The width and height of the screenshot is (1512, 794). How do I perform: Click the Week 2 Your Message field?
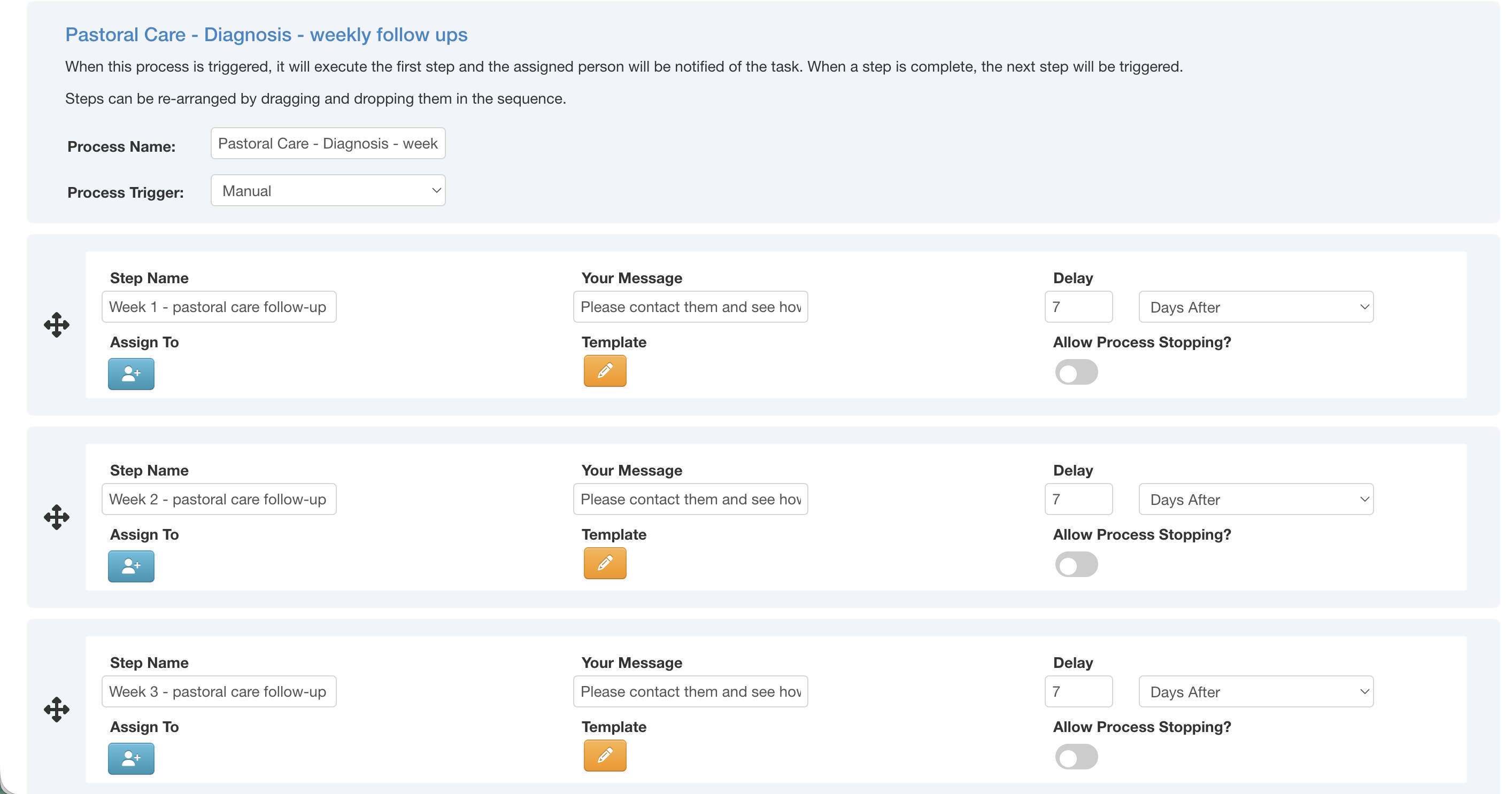(x=690, y=499)
